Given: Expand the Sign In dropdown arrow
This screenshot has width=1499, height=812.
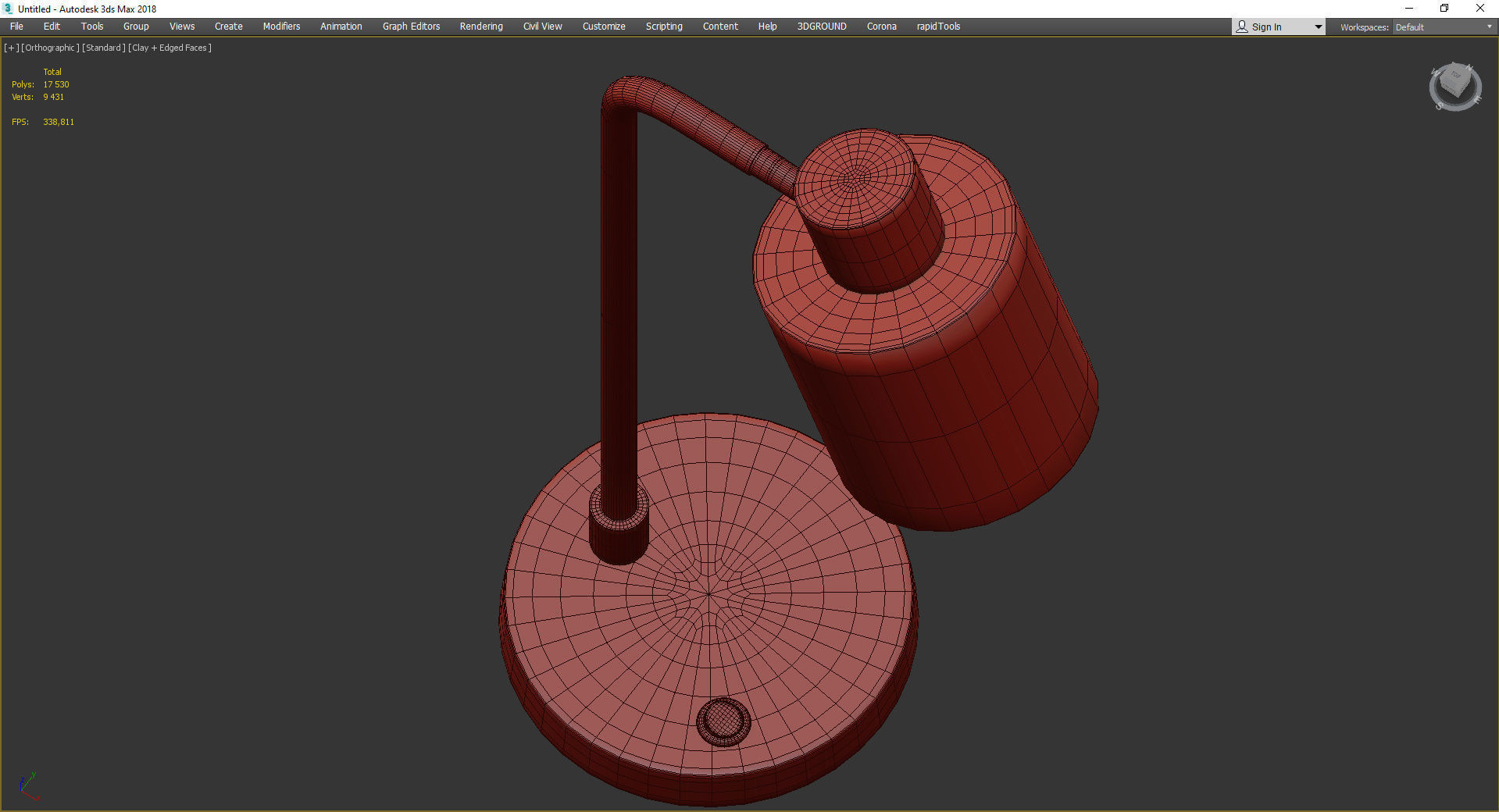Looking at the screenshot, I should click(x=1319, y=27).
